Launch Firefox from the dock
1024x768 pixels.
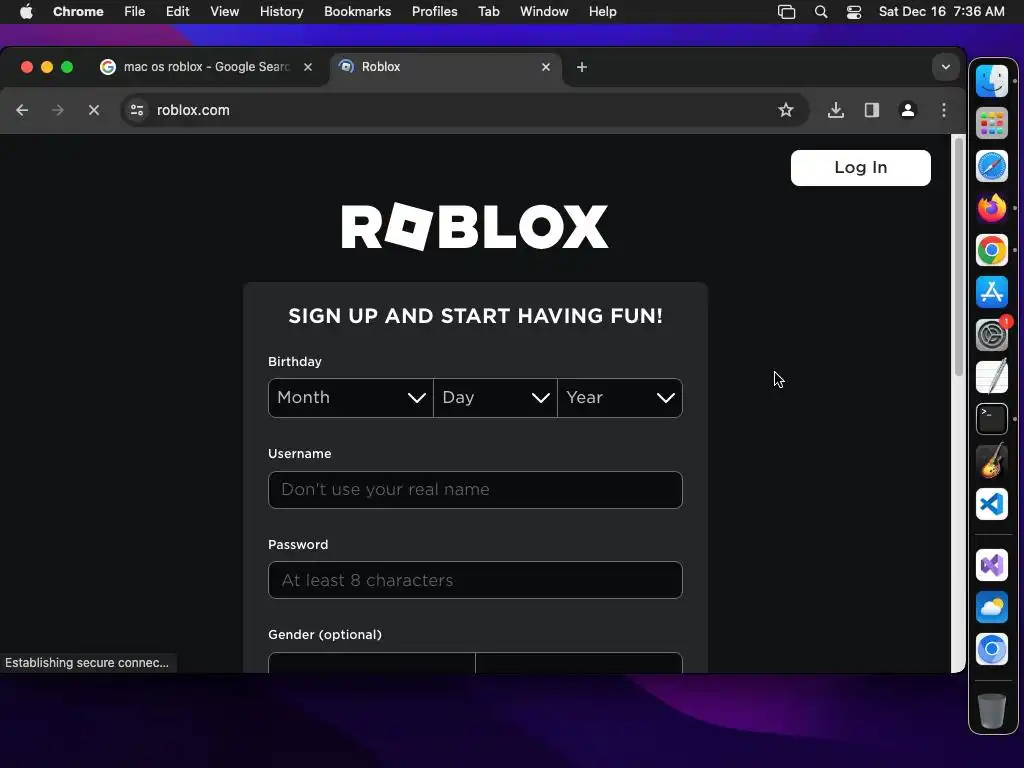pos(991,208)
